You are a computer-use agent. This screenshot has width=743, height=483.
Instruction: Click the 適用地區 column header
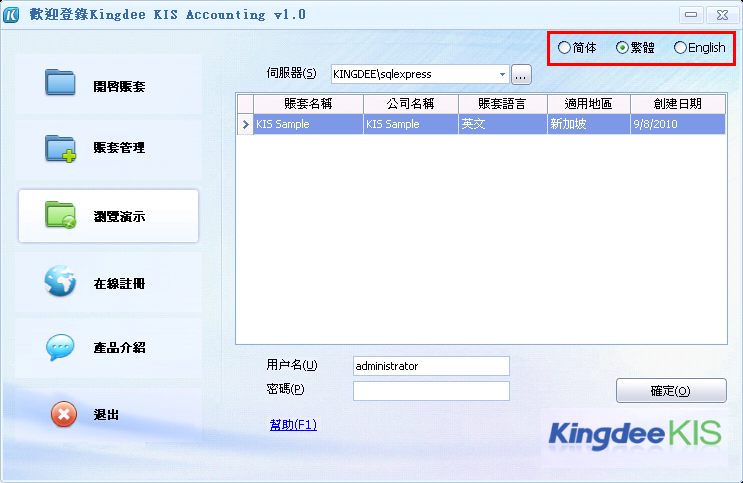pyautogui.click(x=589, y=104)
